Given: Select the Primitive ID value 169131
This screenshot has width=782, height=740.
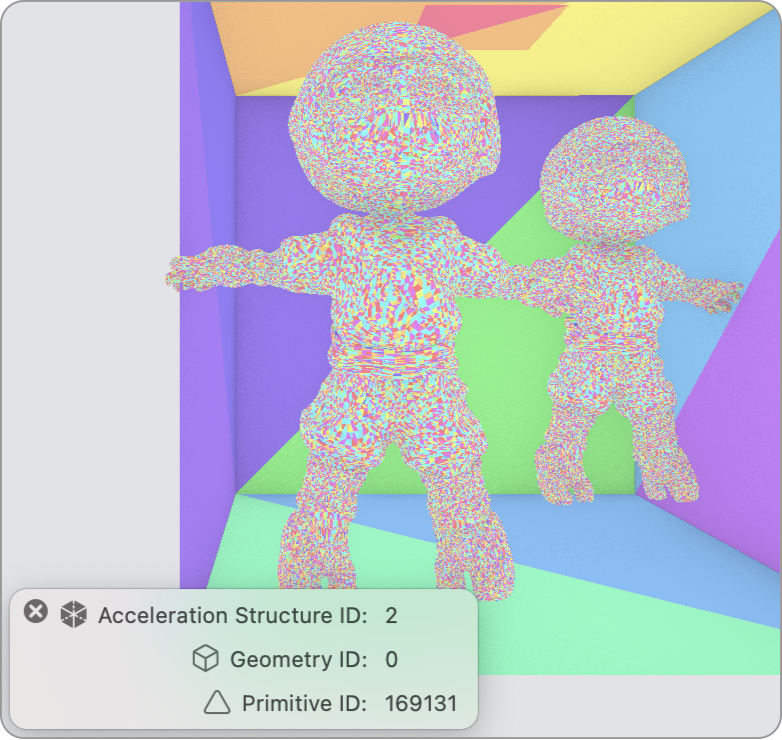Looking at the screenshot, I should click(420, 703).
